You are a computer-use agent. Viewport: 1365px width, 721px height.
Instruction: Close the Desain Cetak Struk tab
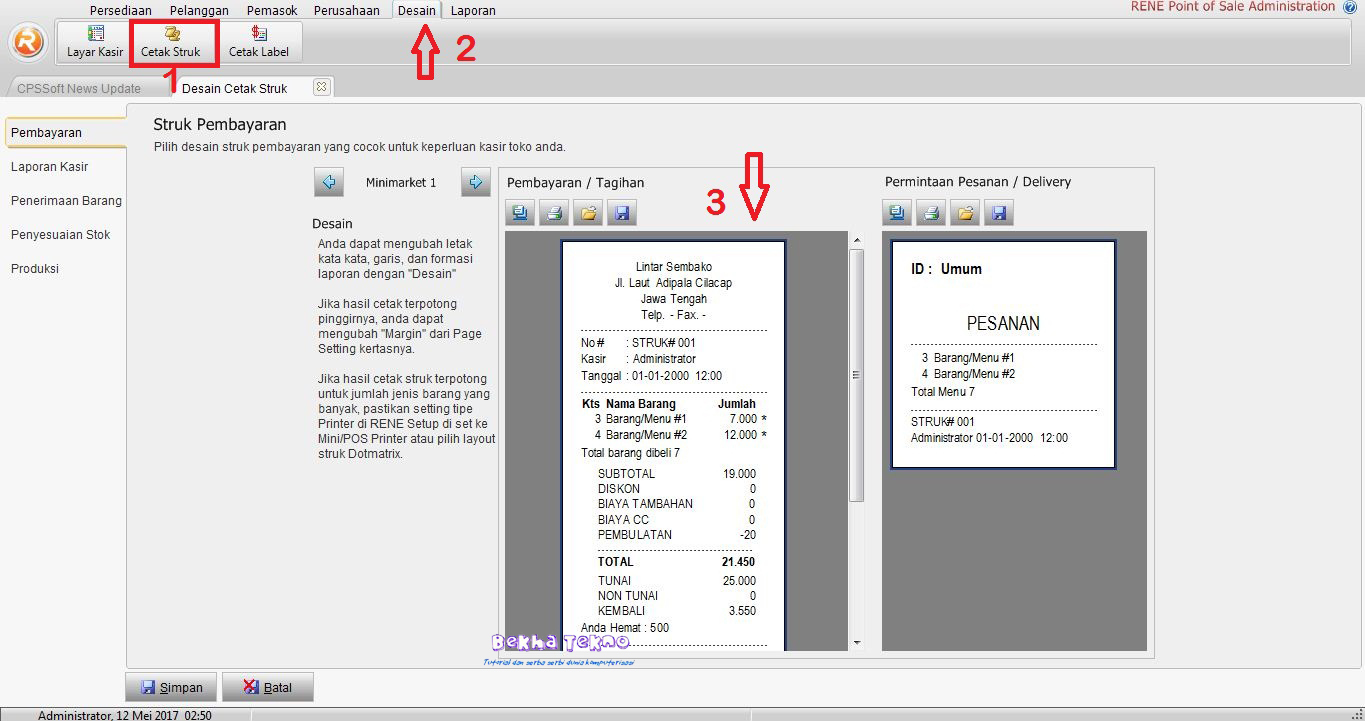click(321, 87)
